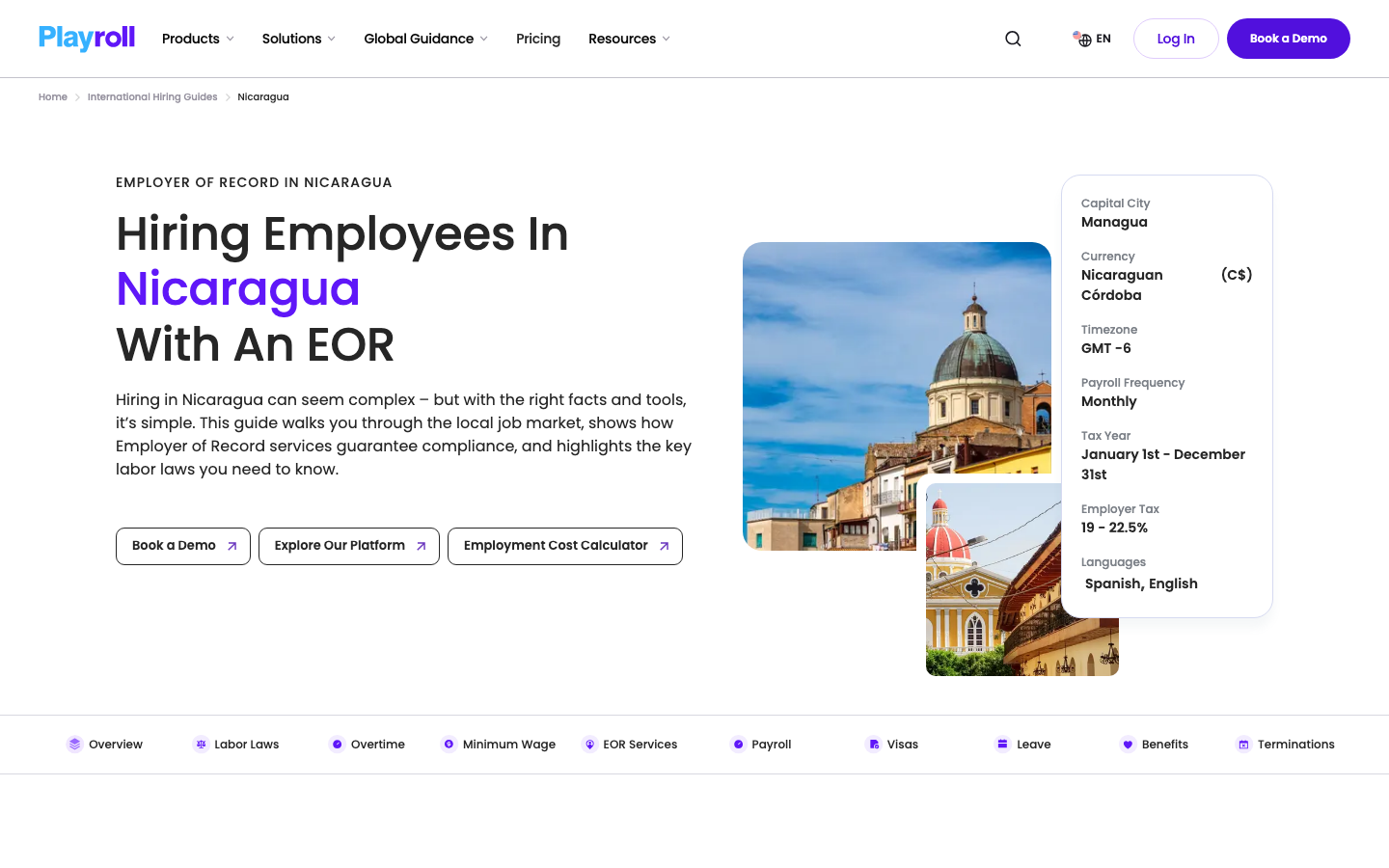The height and width of the screenshot is (868, 1389).
Task: Jump to the Payroll section
Action: tap(760, 745)
